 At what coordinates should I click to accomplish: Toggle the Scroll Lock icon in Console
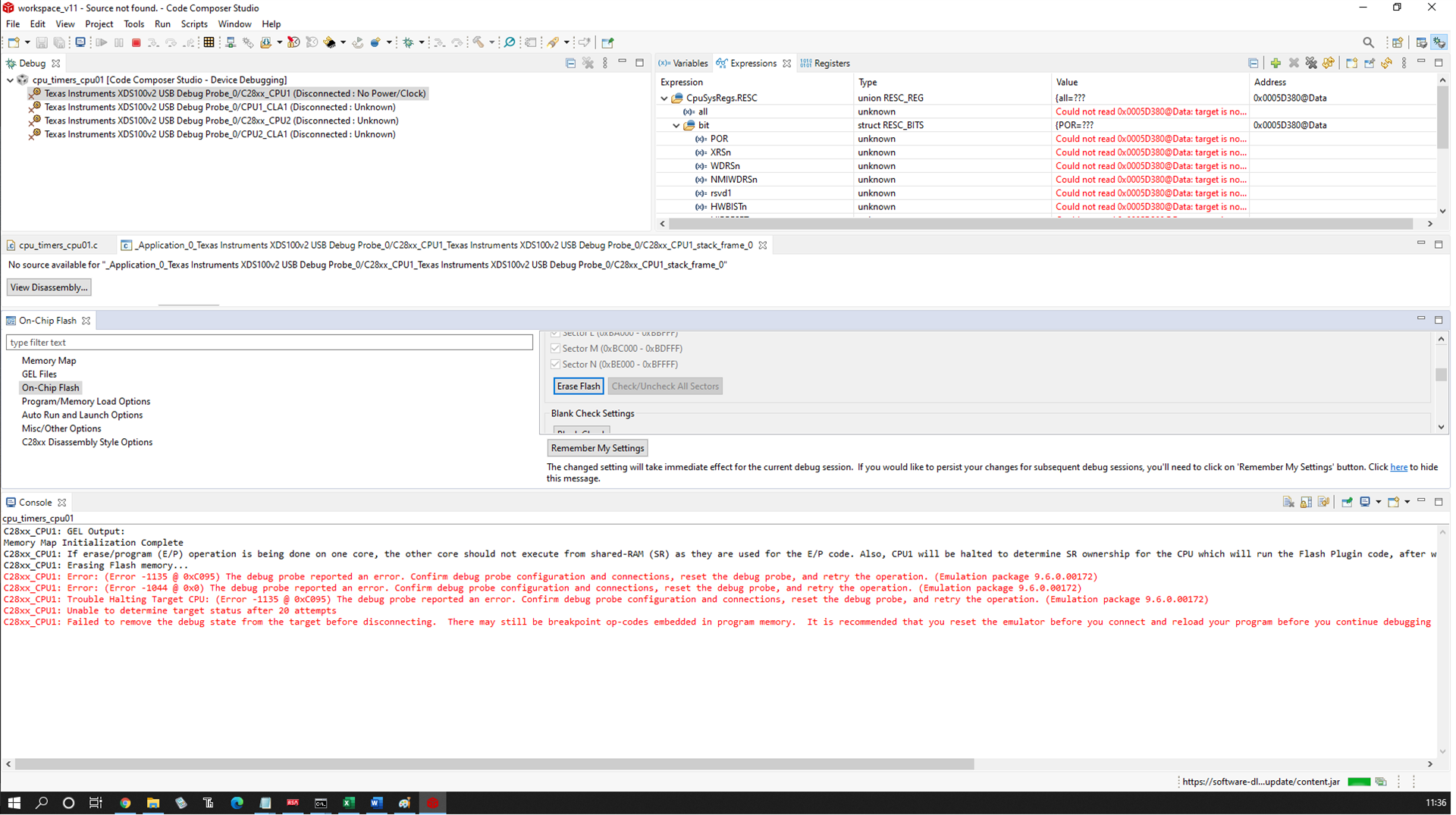[x=1306, y=502]
